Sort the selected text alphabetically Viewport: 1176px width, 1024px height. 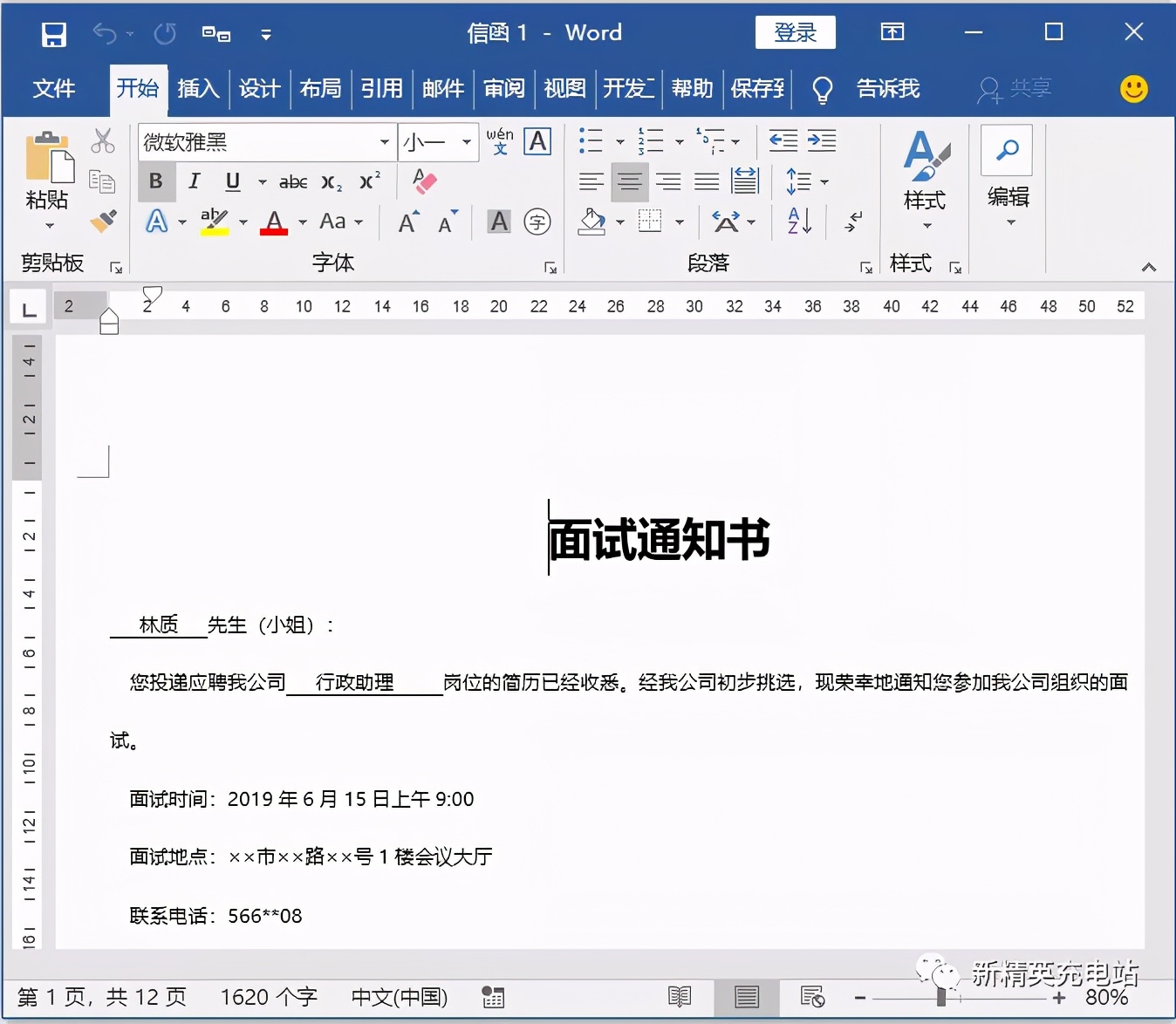click(799, 222)
